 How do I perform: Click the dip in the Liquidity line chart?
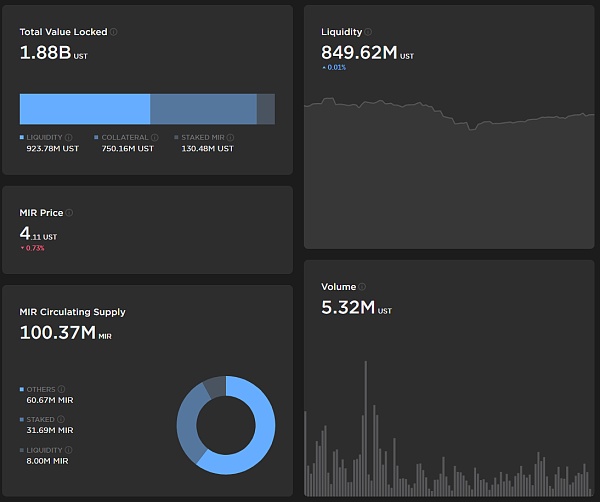(x=472, y=129)
